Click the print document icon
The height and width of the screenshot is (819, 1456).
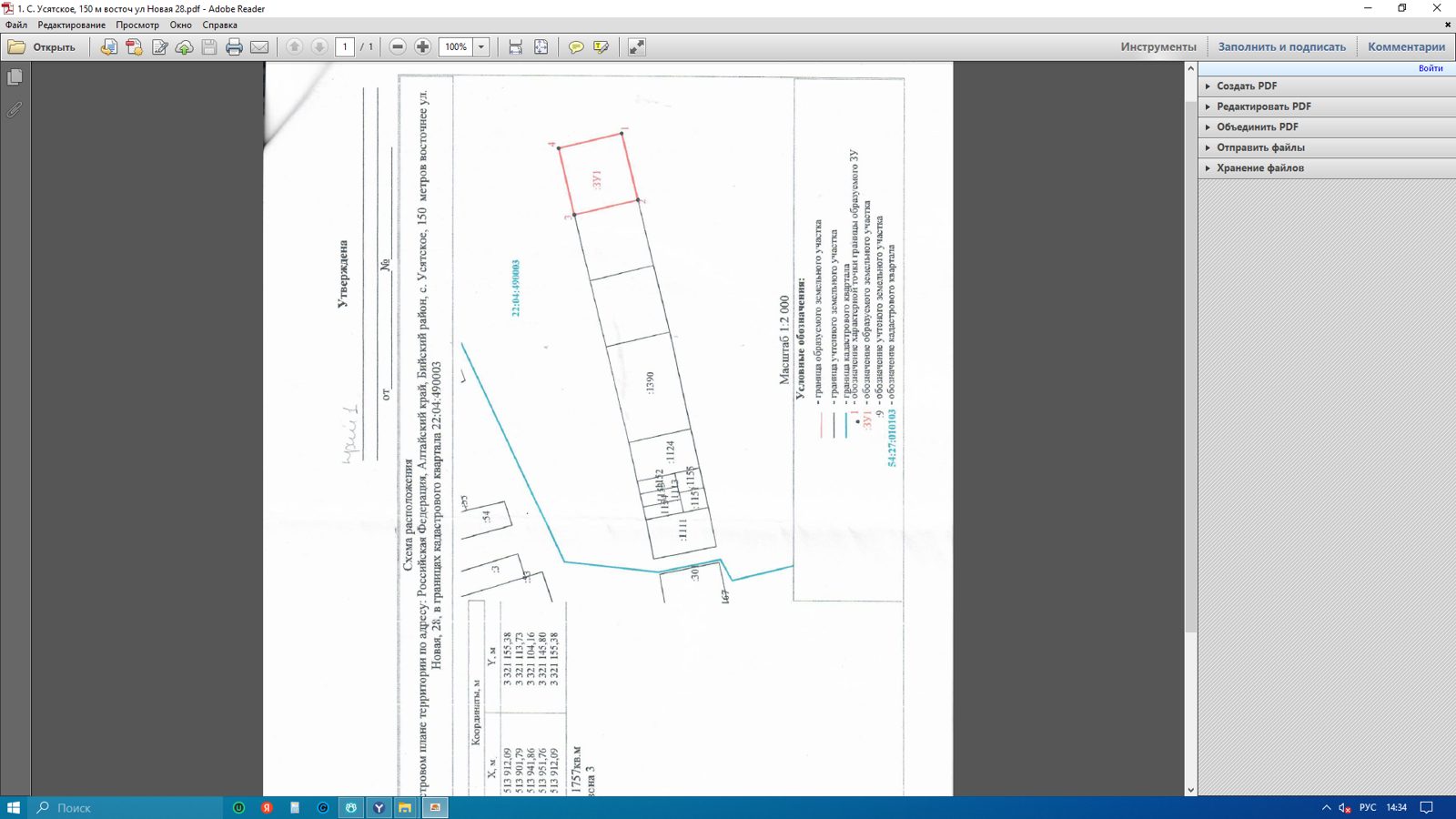pyautogui.click(x=234, y=47)
